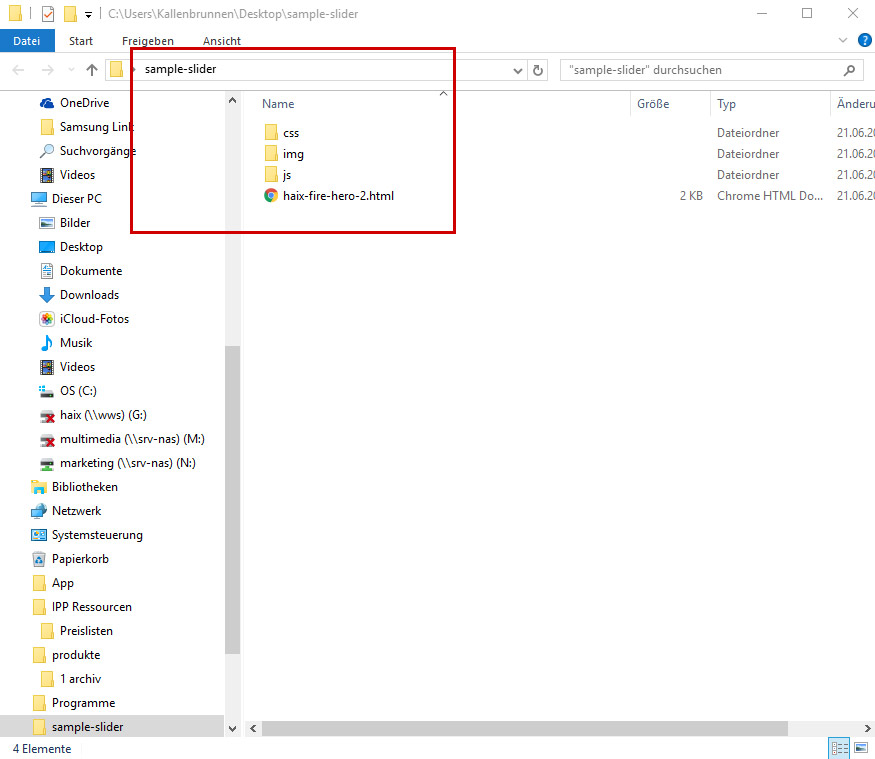This screenshot has height=759, width=875.
Task: Go up one folder level
Action: point(92,70)
